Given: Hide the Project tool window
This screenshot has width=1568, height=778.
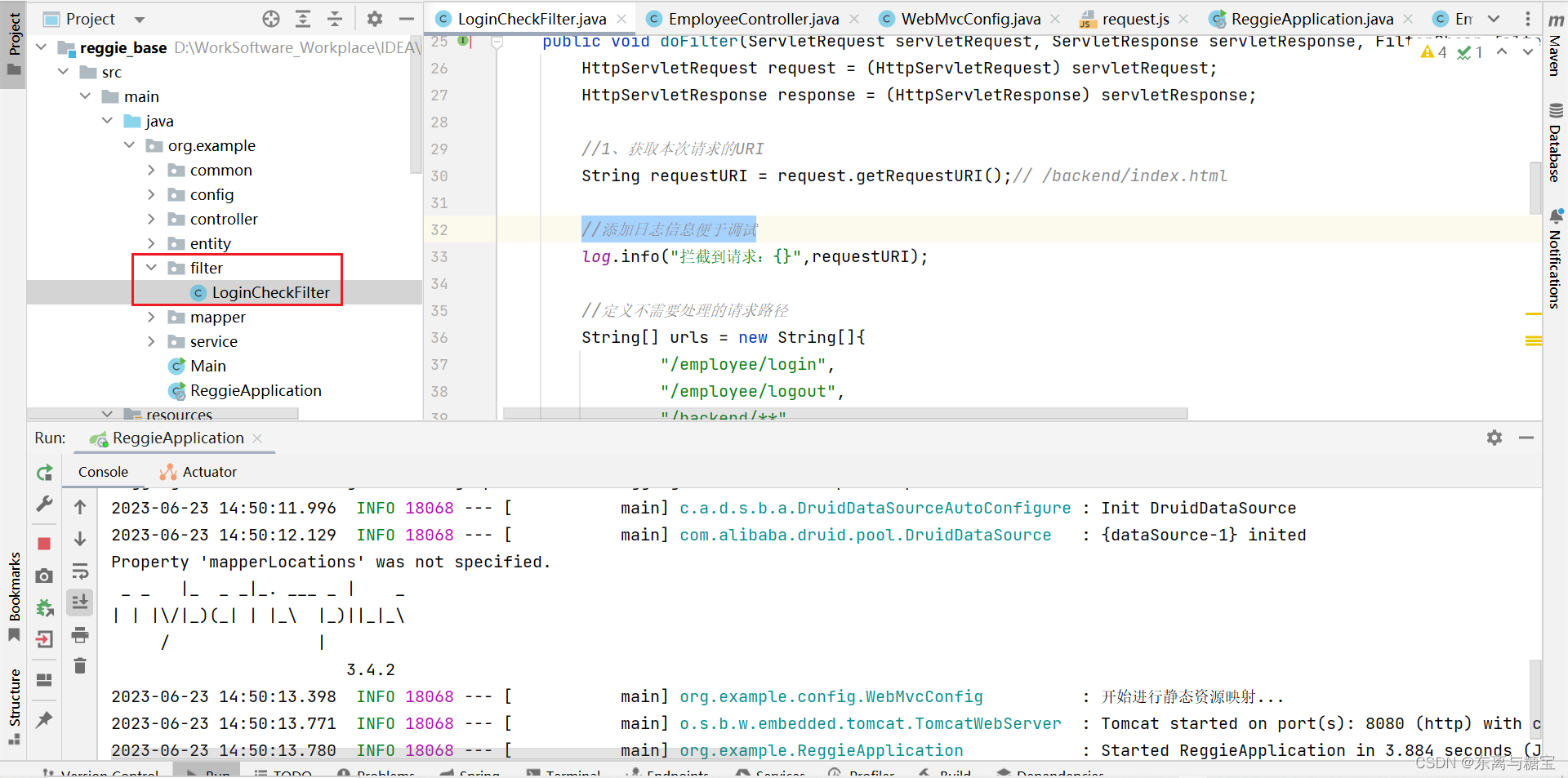Looking at the screenshot, I should click(x=407, y=19).
